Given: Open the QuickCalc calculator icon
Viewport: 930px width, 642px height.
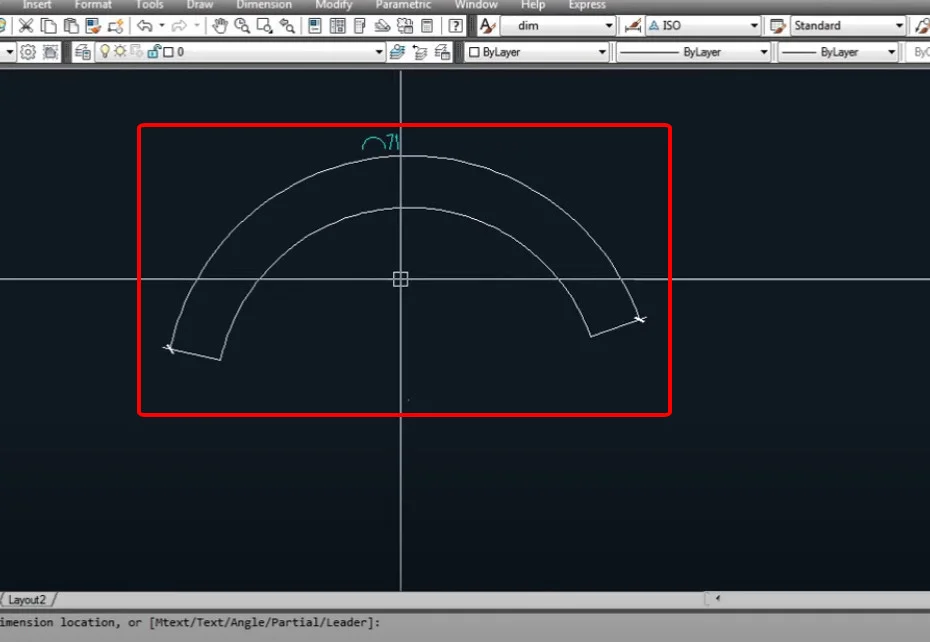Looking at the screenshot, I should 427,26.
